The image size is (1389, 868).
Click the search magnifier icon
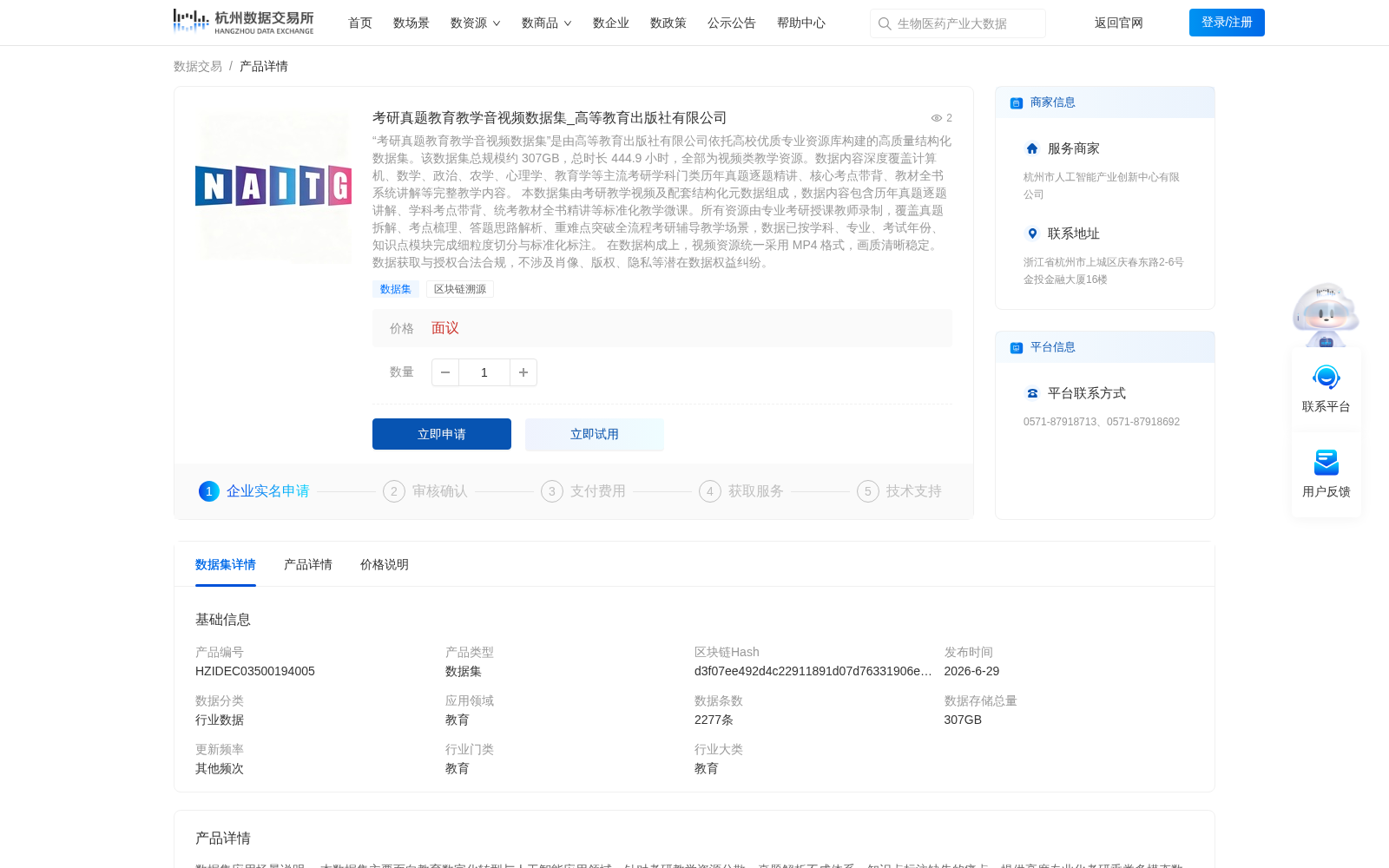[x=885, y=23]
